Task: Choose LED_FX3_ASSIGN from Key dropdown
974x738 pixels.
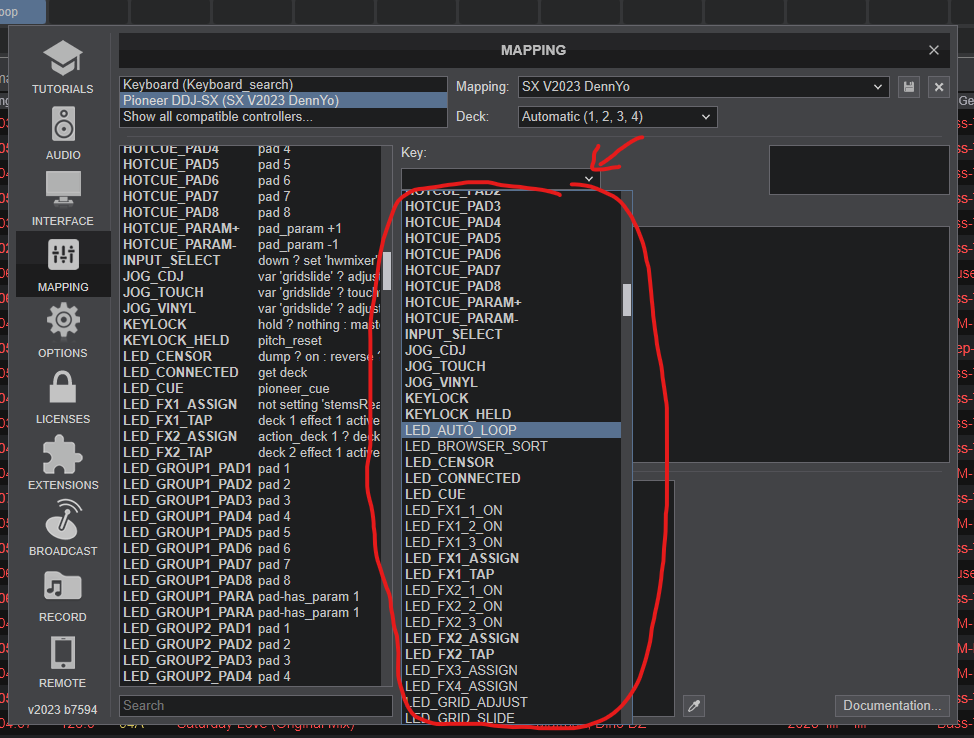Action: click(511, 670)
